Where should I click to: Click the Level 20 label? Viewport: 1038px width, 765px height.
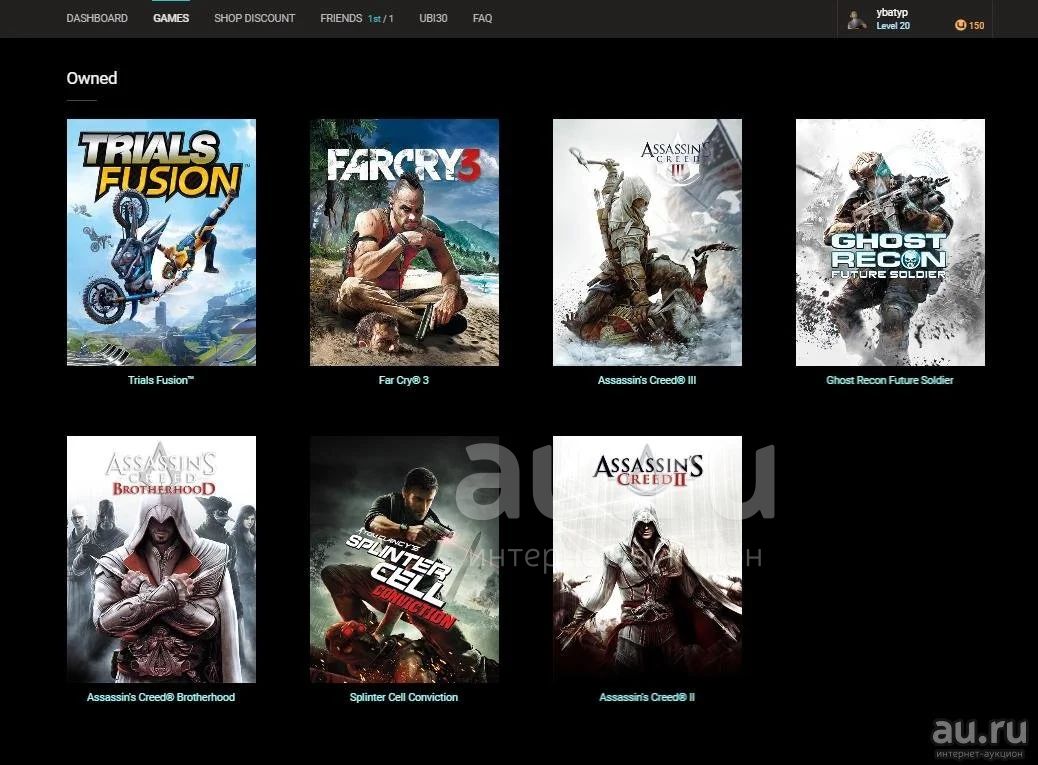coord(893,26)
